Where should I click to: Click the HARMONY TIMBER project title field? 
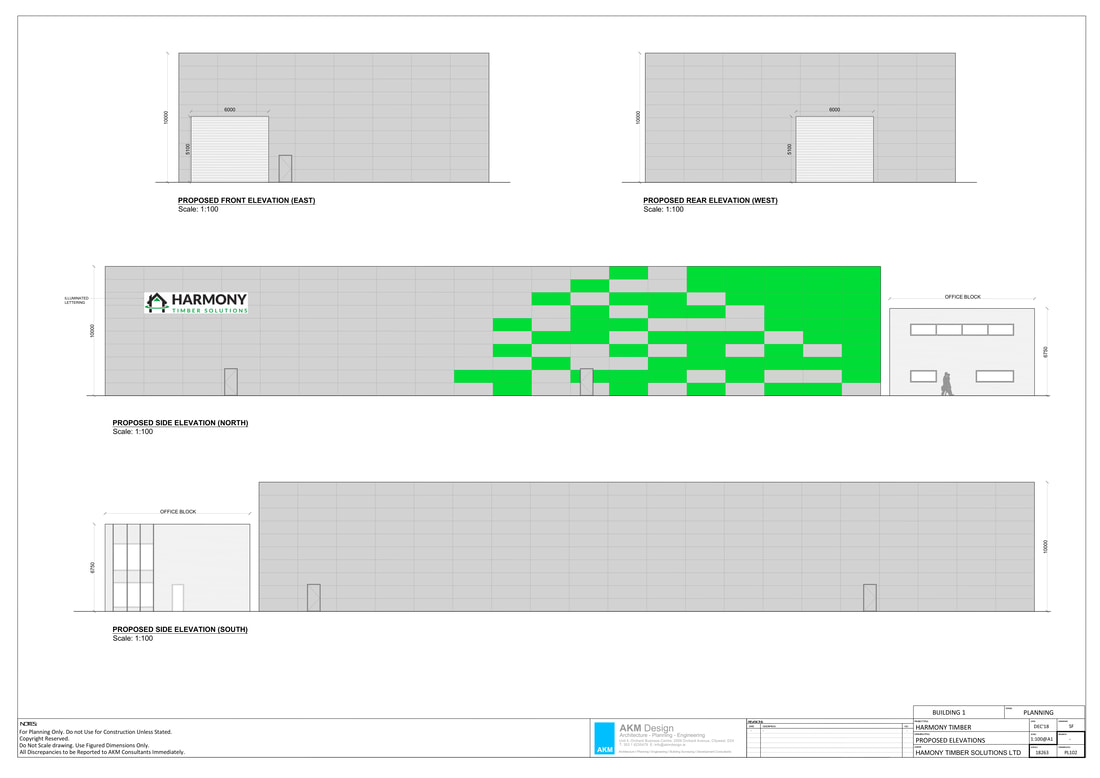pos(943,727)
